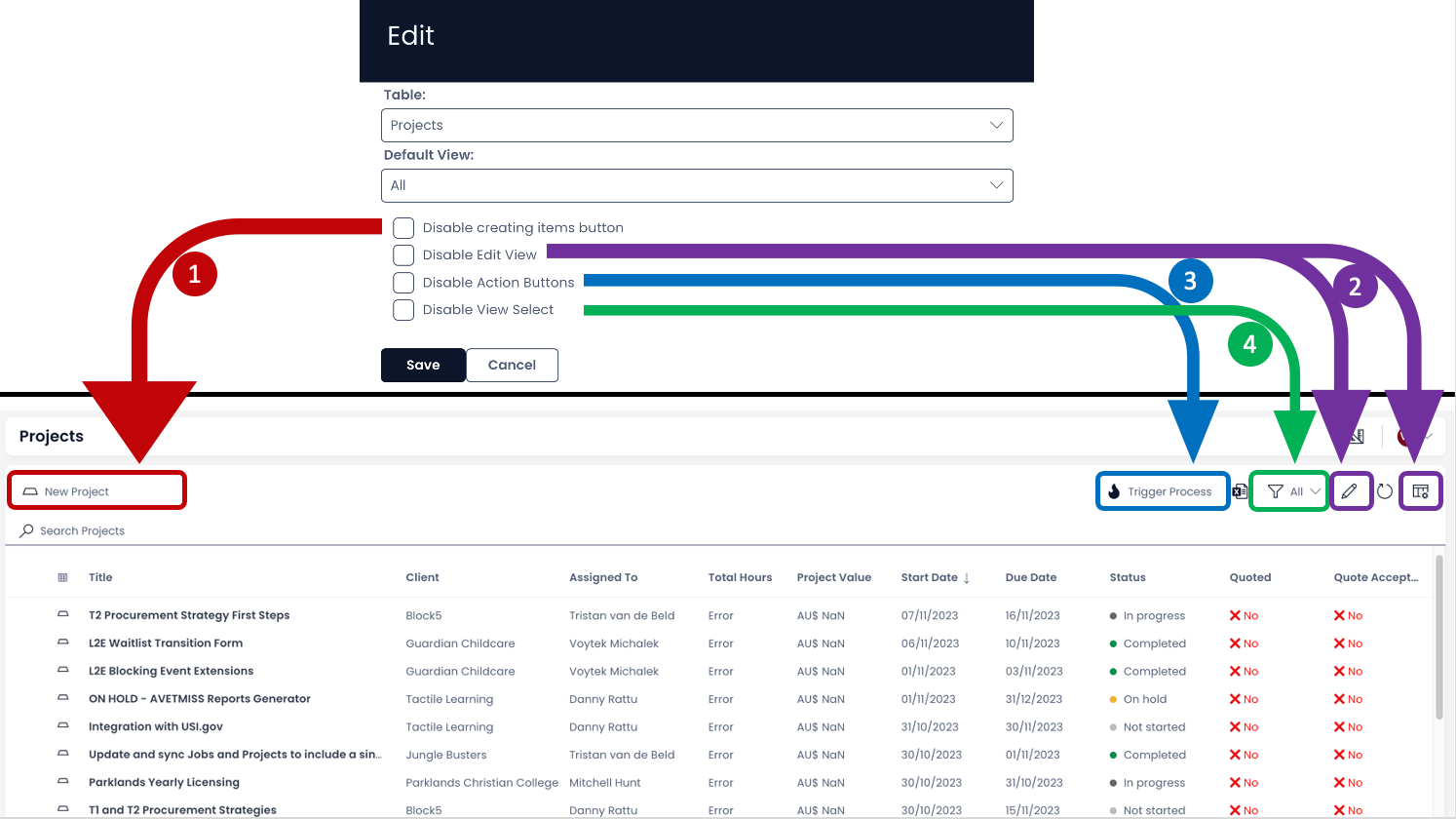Click the On hold status cell
Image resolution: width=1456 pixels, height=819 pixels.
point(1138,699)
